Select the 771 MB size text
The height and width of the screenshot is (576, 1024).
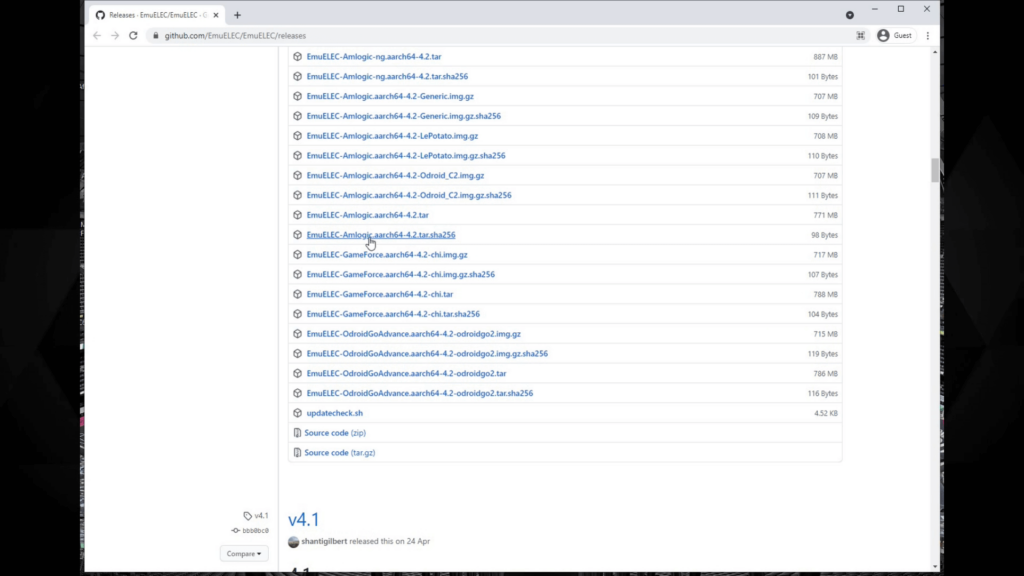(x=825, y=215)
